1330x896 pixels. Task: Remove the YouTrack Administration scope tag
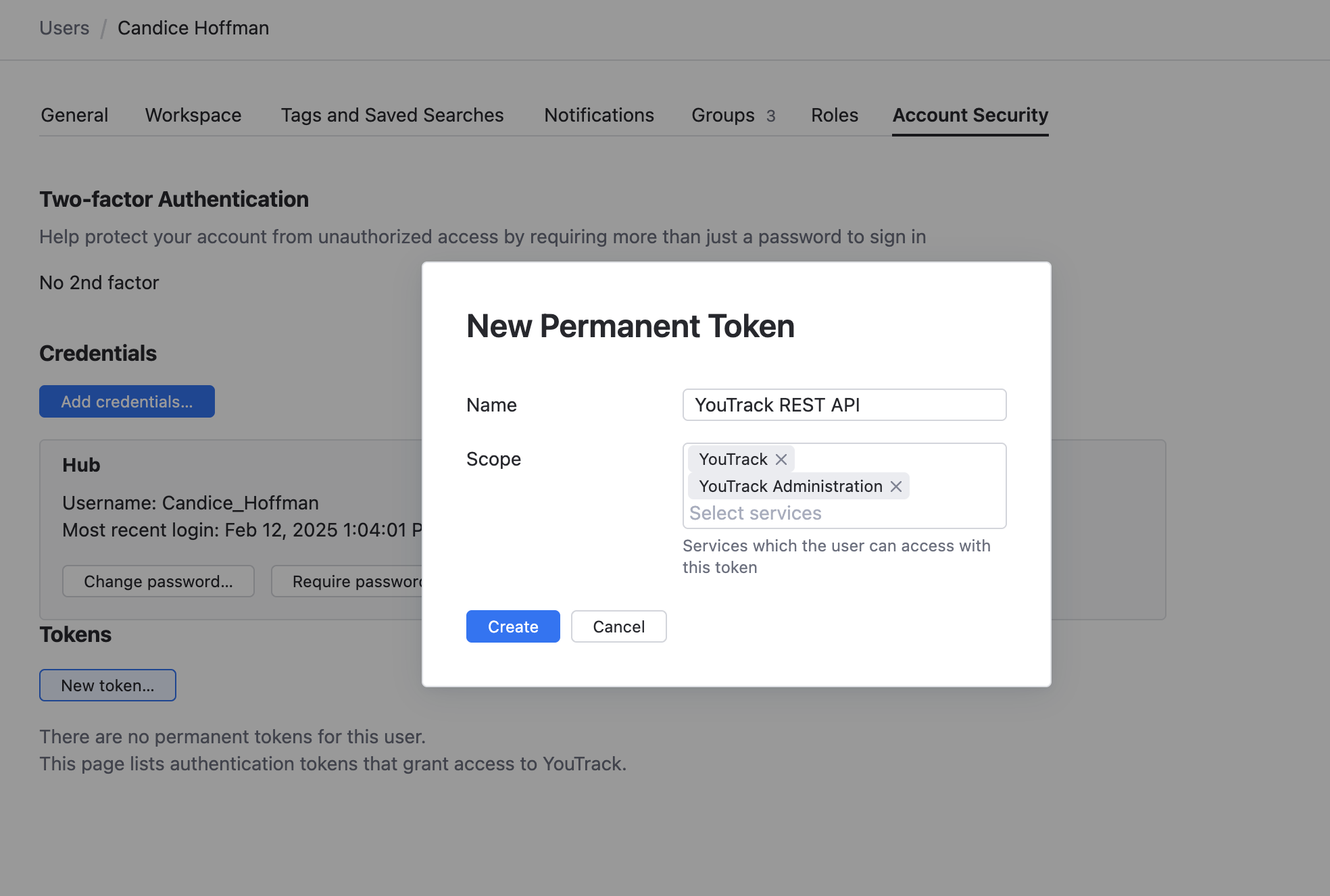click(896, 487)
